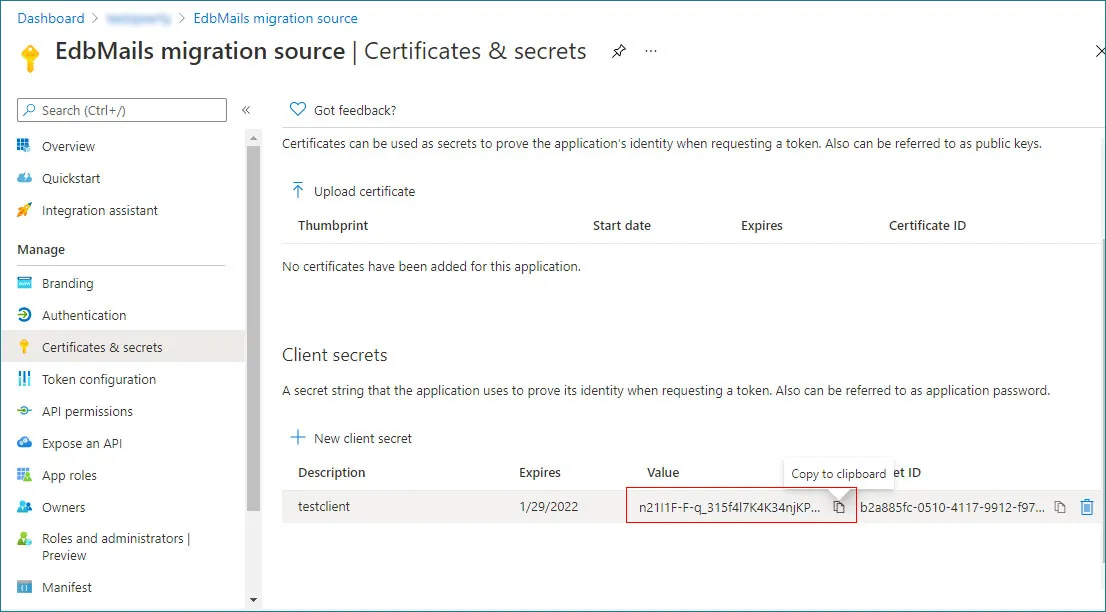Open Quickstart in the sidebar

71,178
